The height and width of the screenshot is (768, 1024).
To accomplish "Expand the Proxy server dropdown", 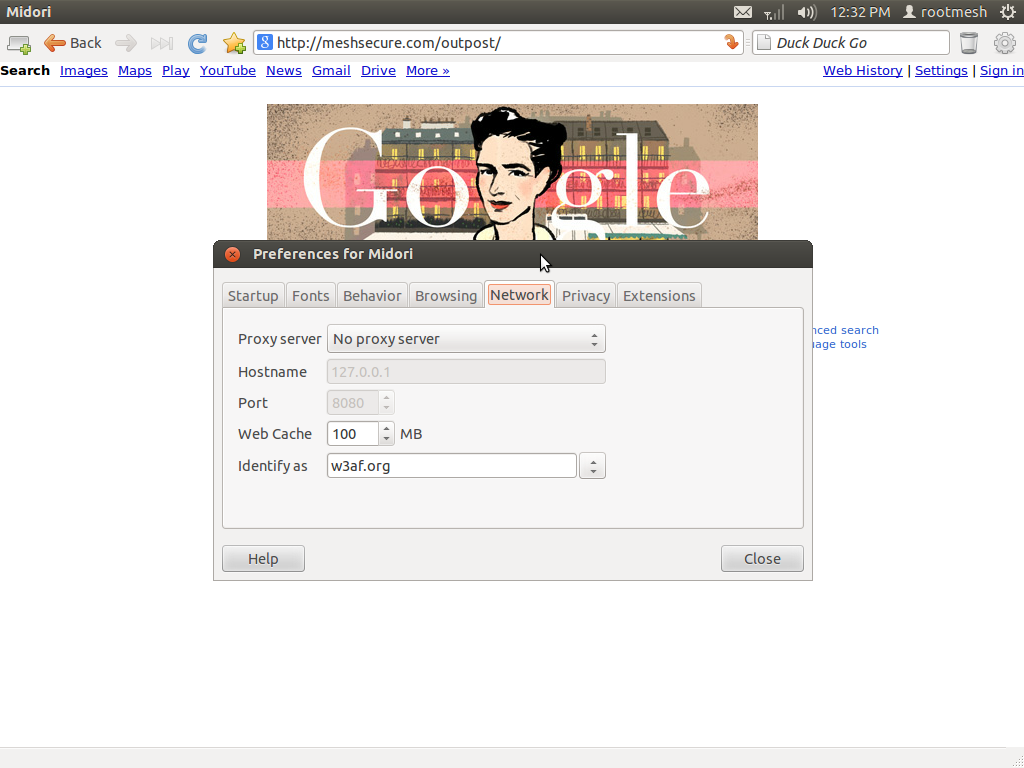I will click(466, 339).
